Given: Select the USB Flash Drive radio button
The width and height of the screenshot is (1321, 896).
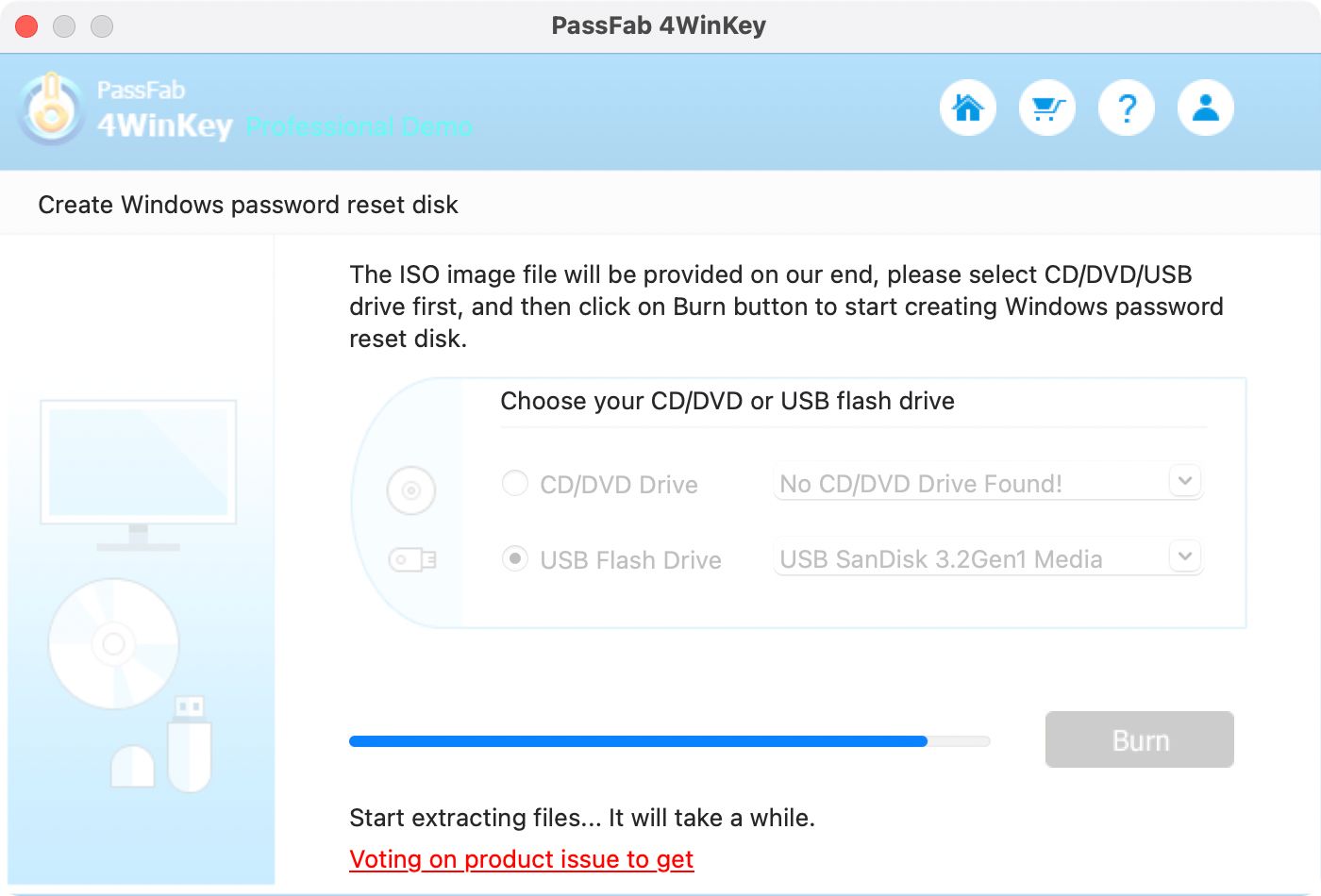Looking at the screenshot, I should click(x=514, y=558).
